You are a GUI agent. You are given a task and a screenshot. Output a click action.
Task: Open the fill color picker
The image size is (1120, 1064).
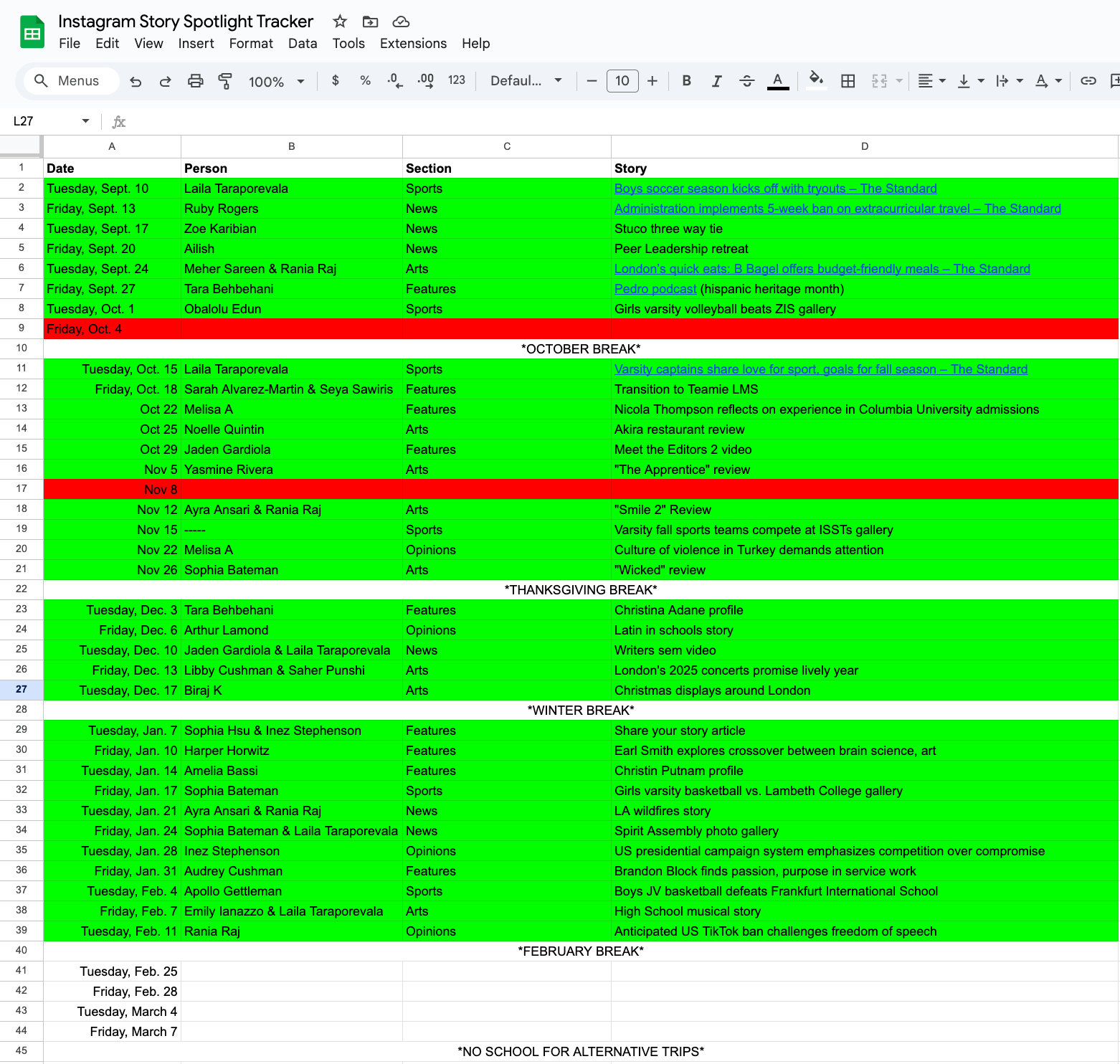point(815,81)
